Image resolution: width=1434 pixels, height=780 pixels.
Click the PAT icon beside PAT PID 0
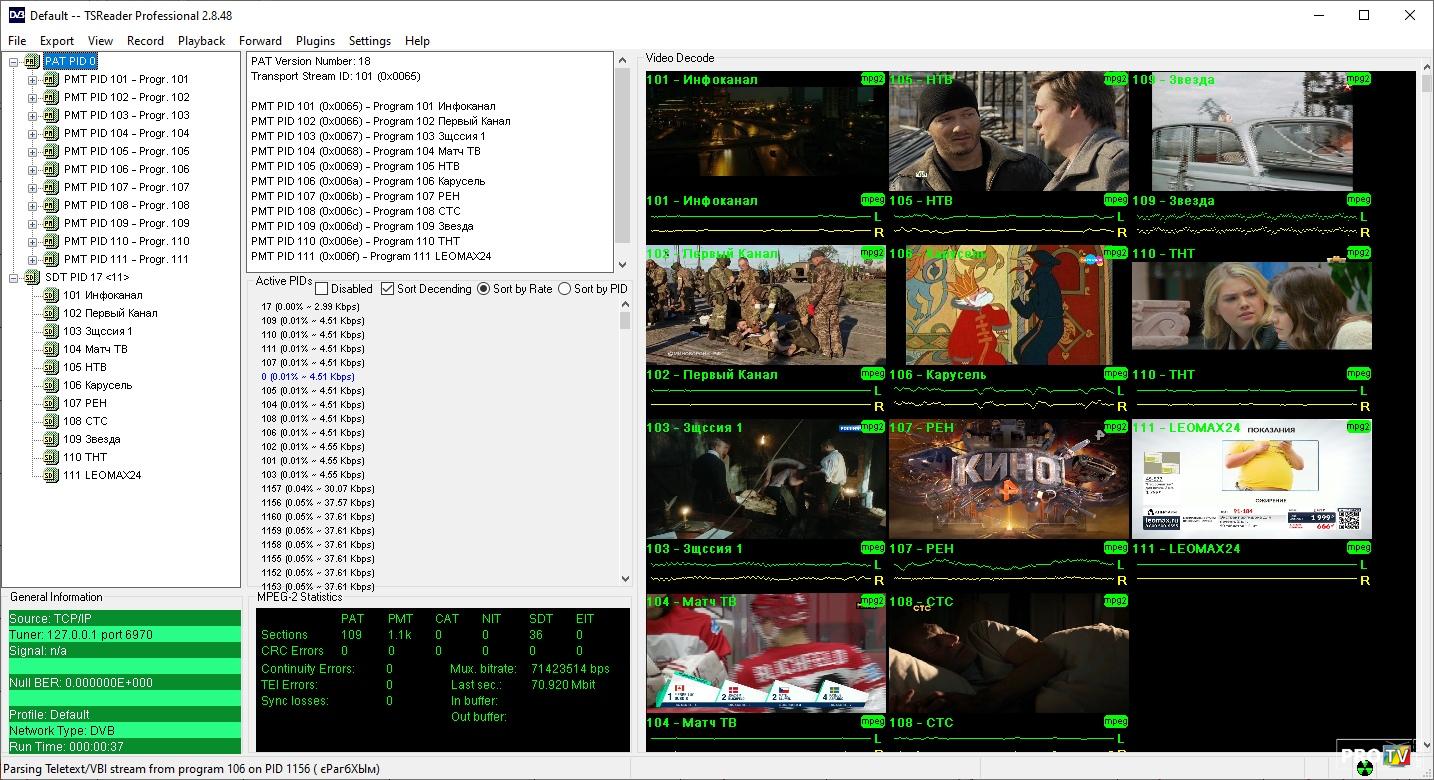point(32,62)
